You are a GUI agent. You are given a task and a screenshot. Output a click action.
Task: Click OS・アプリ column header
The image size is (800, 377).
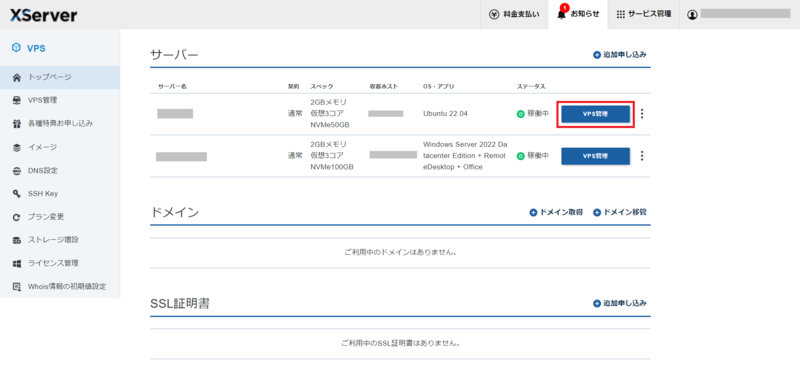(x=438, y=86)
